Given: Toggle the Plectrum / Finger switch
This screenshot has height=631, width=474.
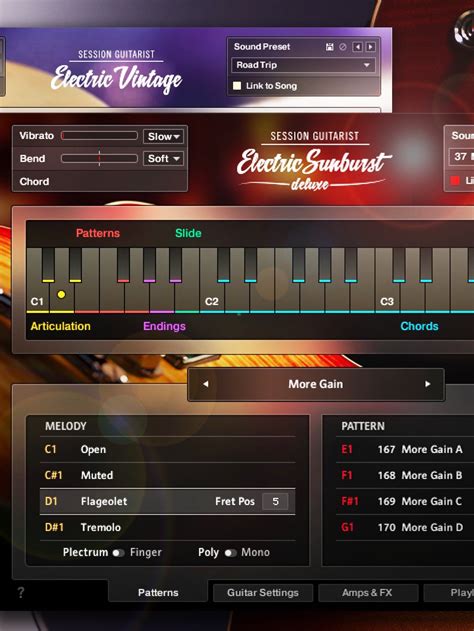Looking at the screenshot, I should (x=118, y=553).
